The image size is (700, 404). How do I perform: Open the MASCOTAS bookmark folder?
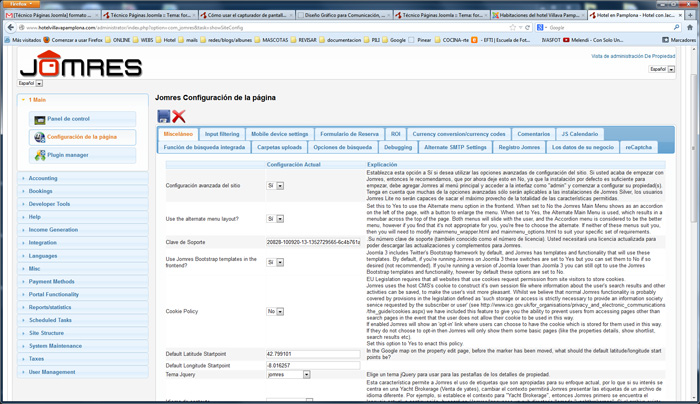[x=272, y=40]
